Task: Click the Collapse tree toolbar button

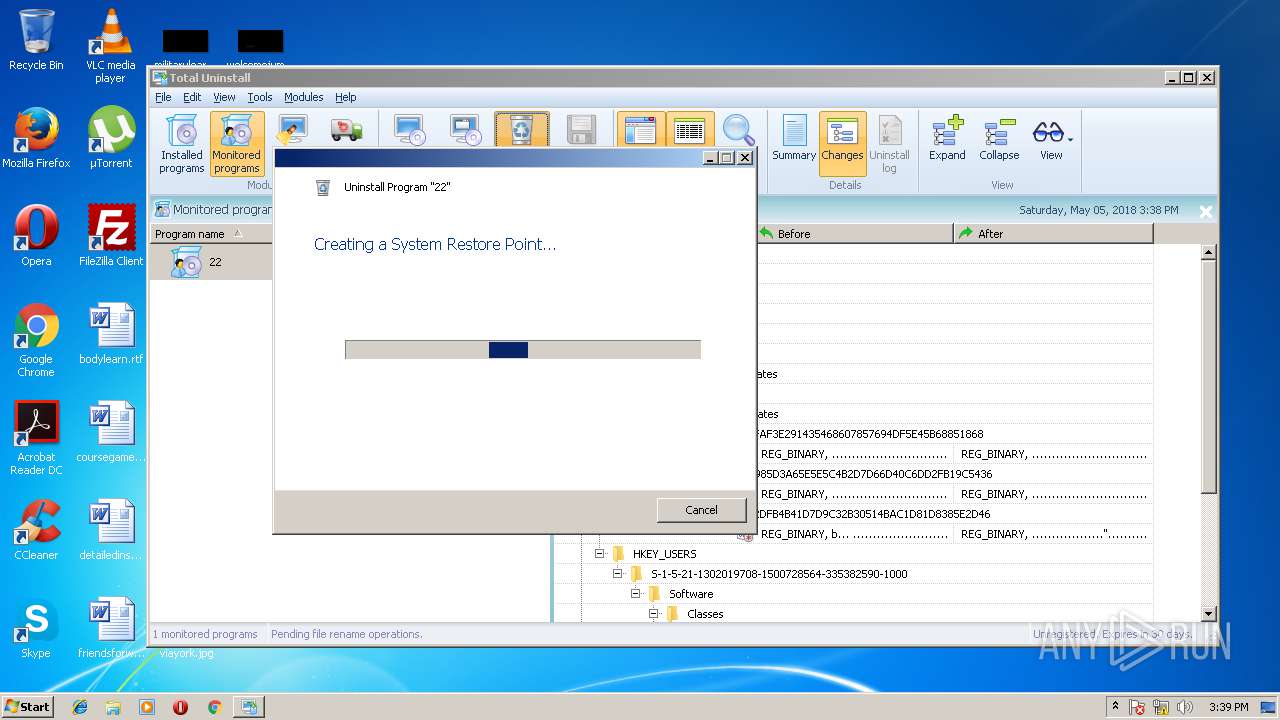Action: [999, 140]
